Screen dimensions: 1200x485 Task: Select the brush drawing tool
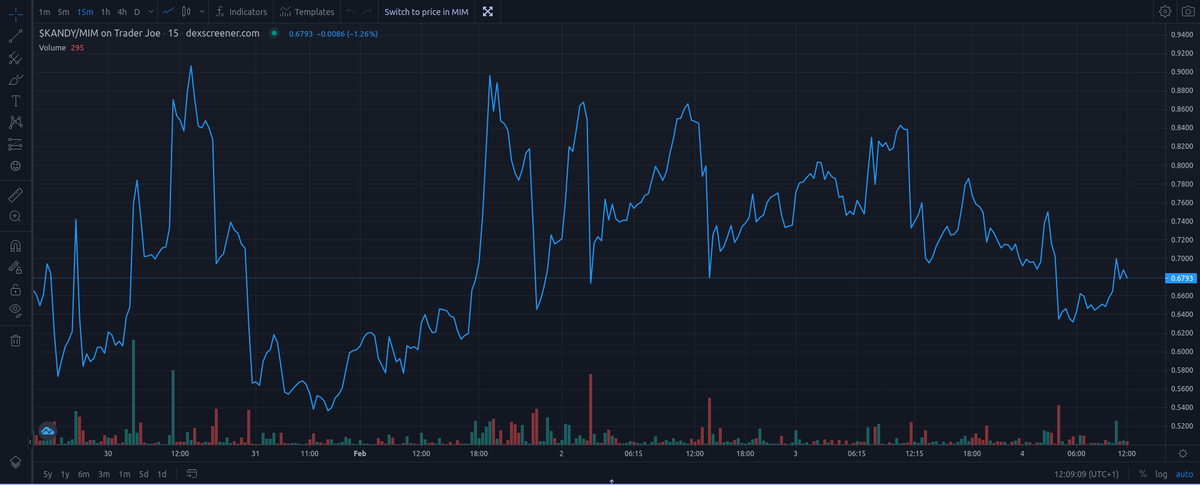[15, 79]
